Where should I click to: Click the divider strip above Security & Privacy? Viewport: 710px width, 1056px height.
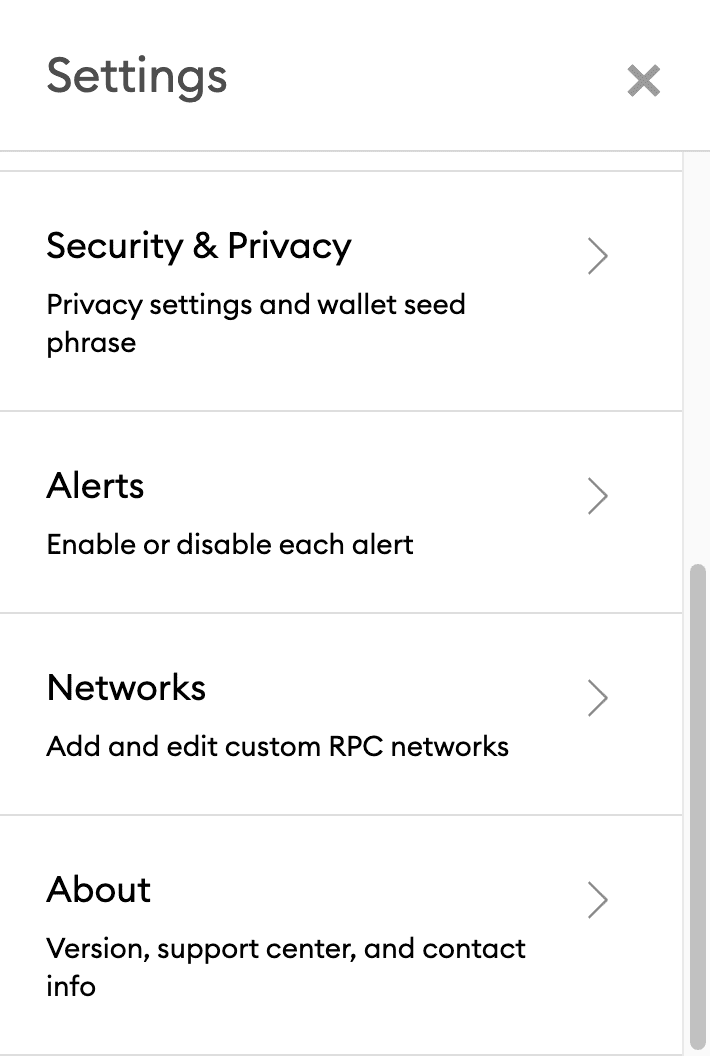(x=340, y=162)
